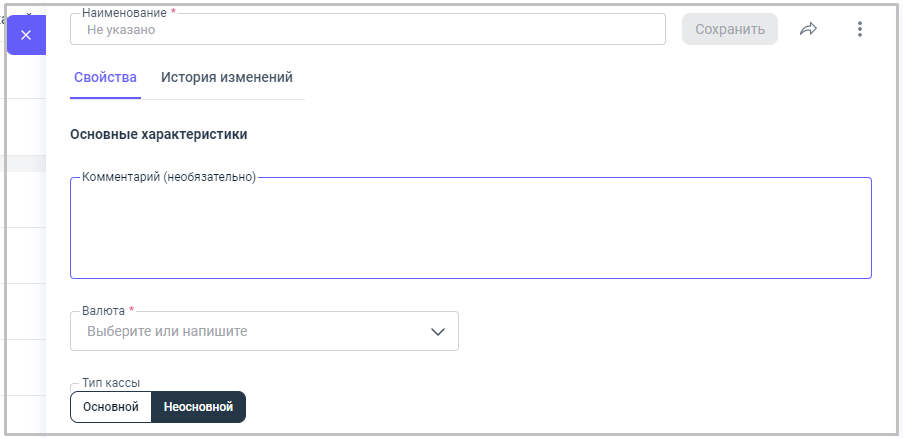Screen dimensions: 903x438
Task: Click the highlighted row in the background list
Action: pyautogui.click(x=22, y=163)
